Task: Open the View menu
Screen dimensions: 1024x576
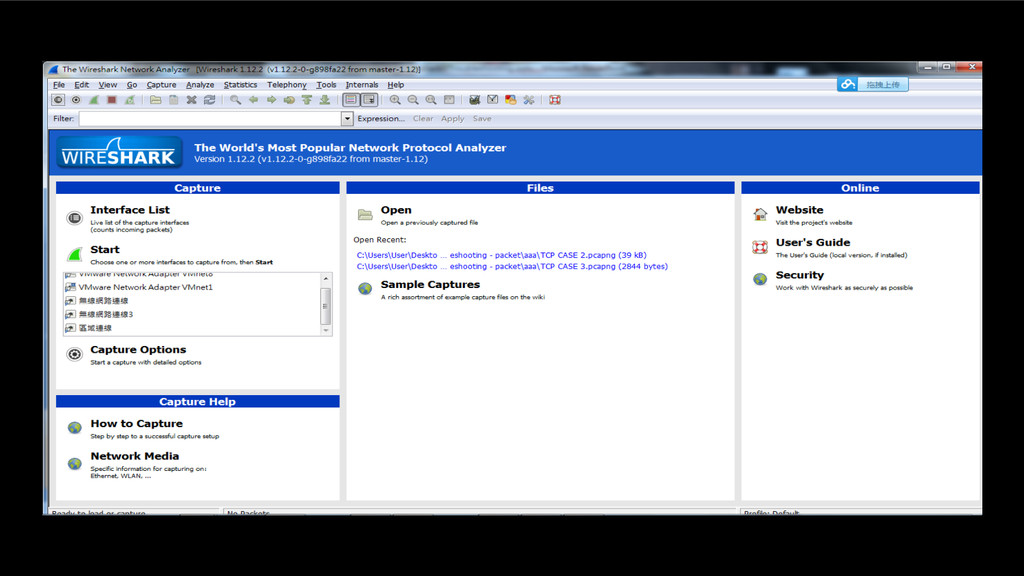Action: point(108,85)
